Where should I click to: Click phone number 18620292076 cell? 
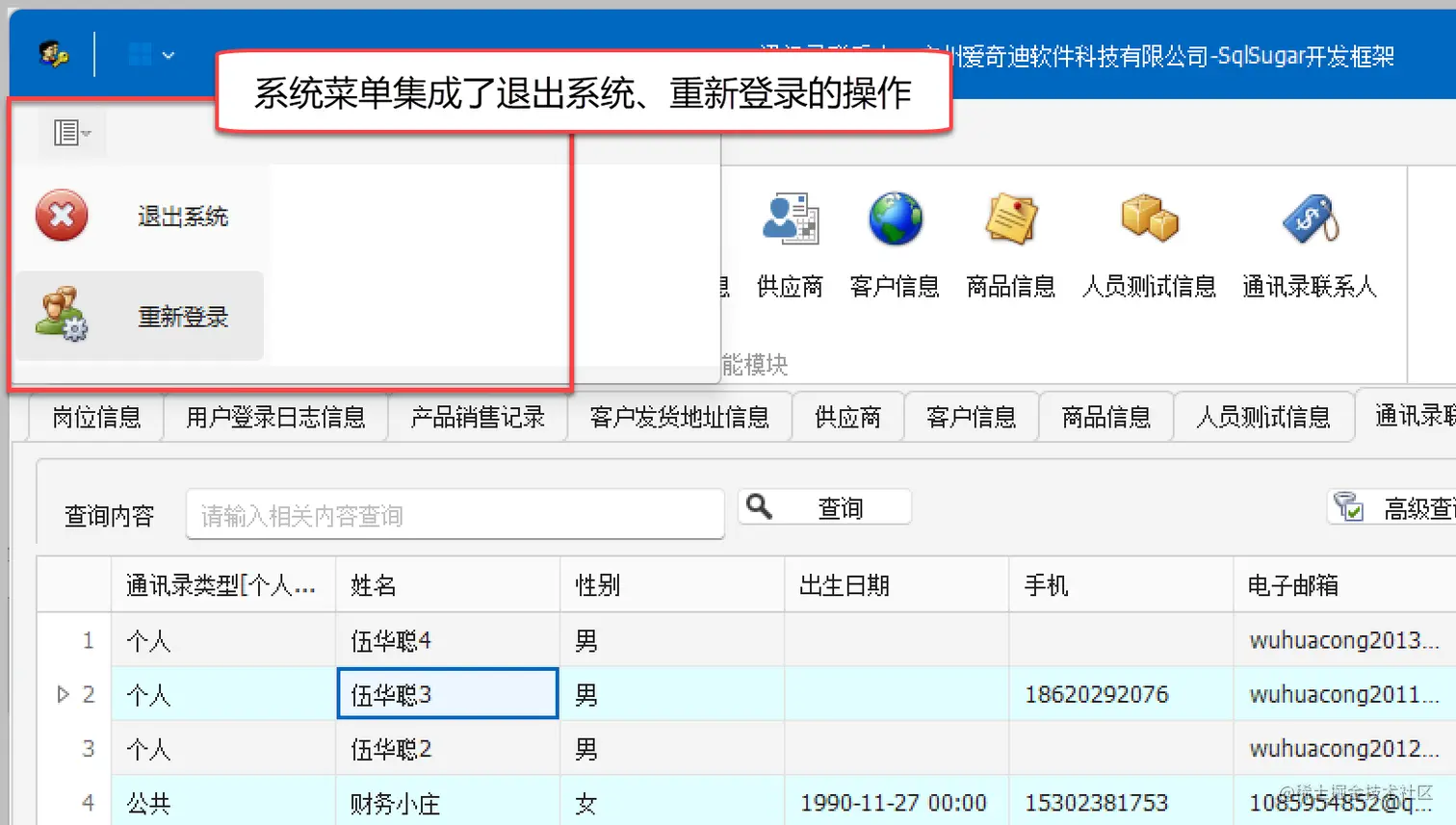click(x=1121, y=694)
